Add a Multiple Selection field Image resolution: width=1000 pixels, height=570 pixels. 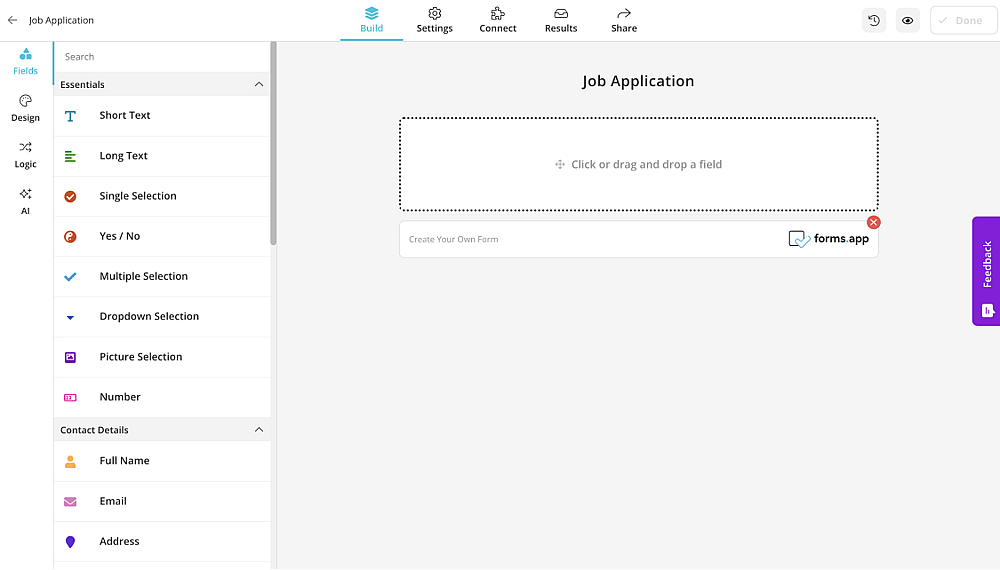point(162,276)
